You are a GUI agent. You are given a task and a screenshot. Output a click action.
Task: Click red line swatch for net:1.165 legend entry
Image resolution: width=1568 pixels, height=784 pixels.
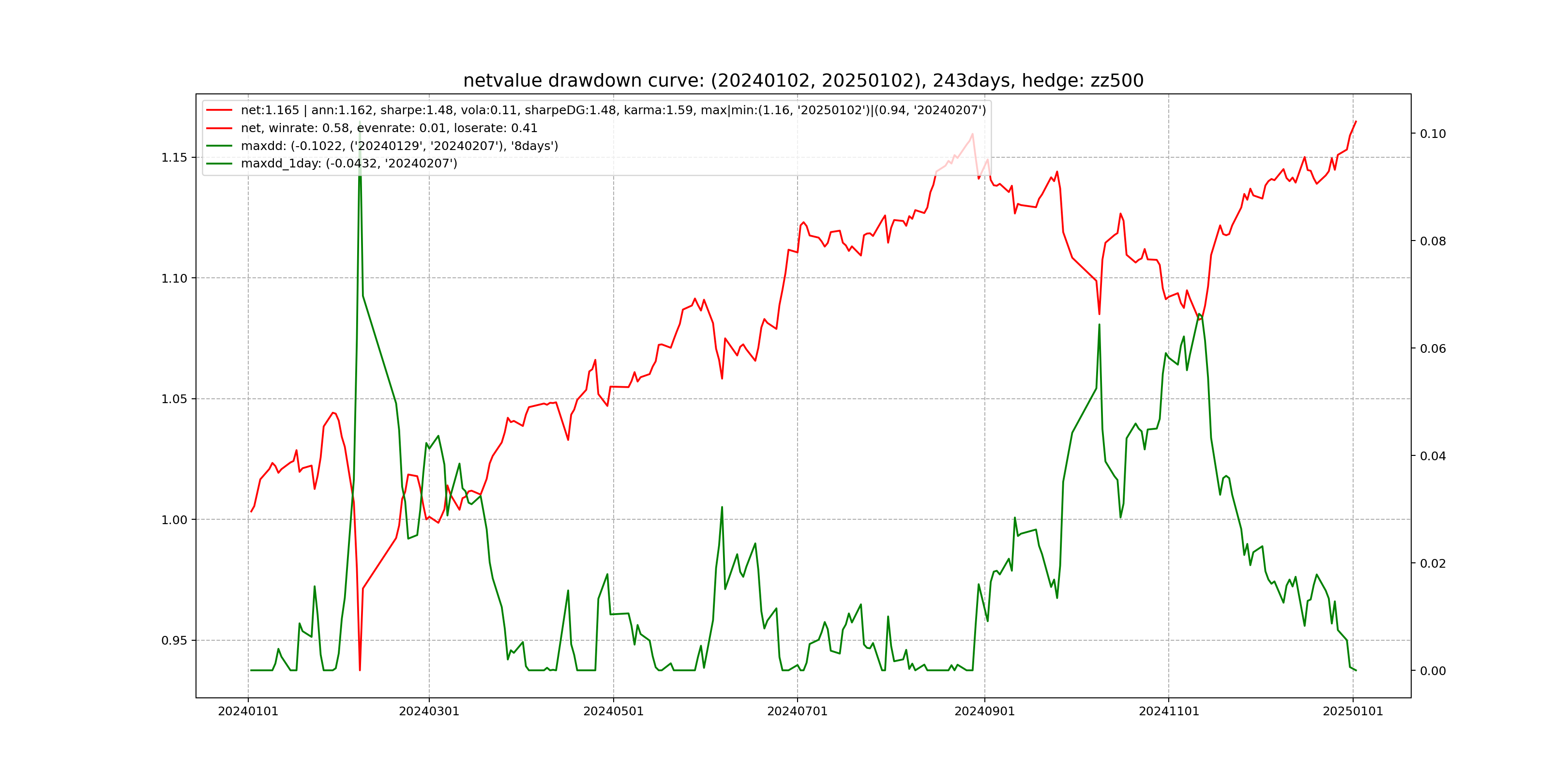pos(219,110)
